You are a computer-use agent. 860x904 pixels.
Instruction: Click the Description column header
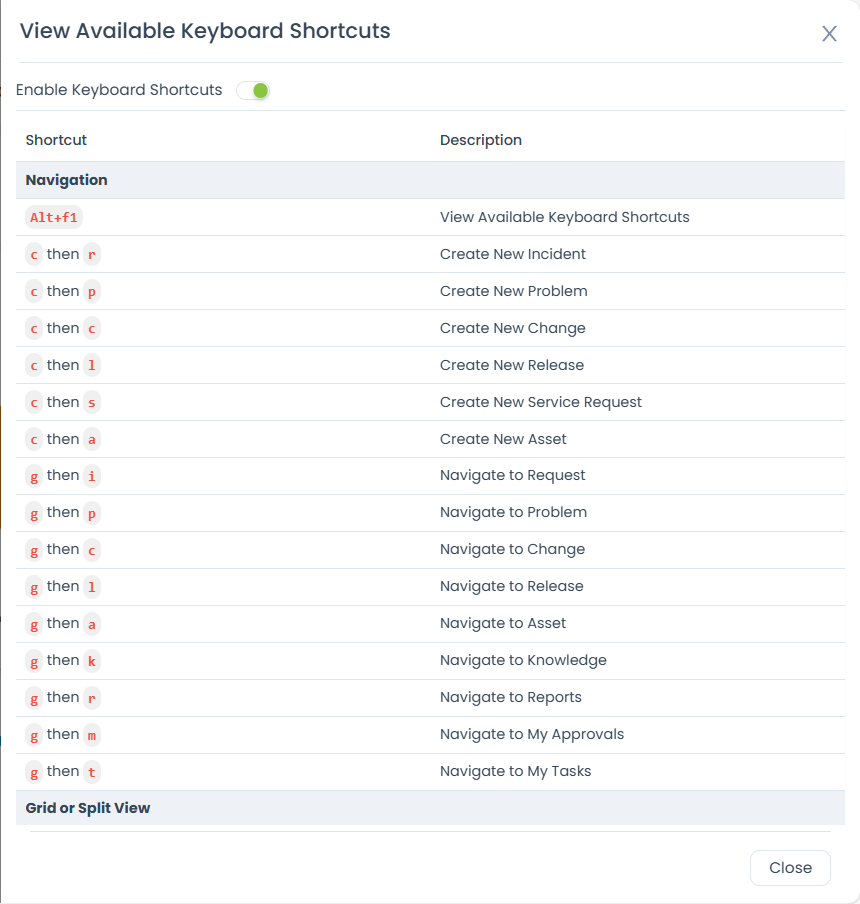(x=481, y=140)
